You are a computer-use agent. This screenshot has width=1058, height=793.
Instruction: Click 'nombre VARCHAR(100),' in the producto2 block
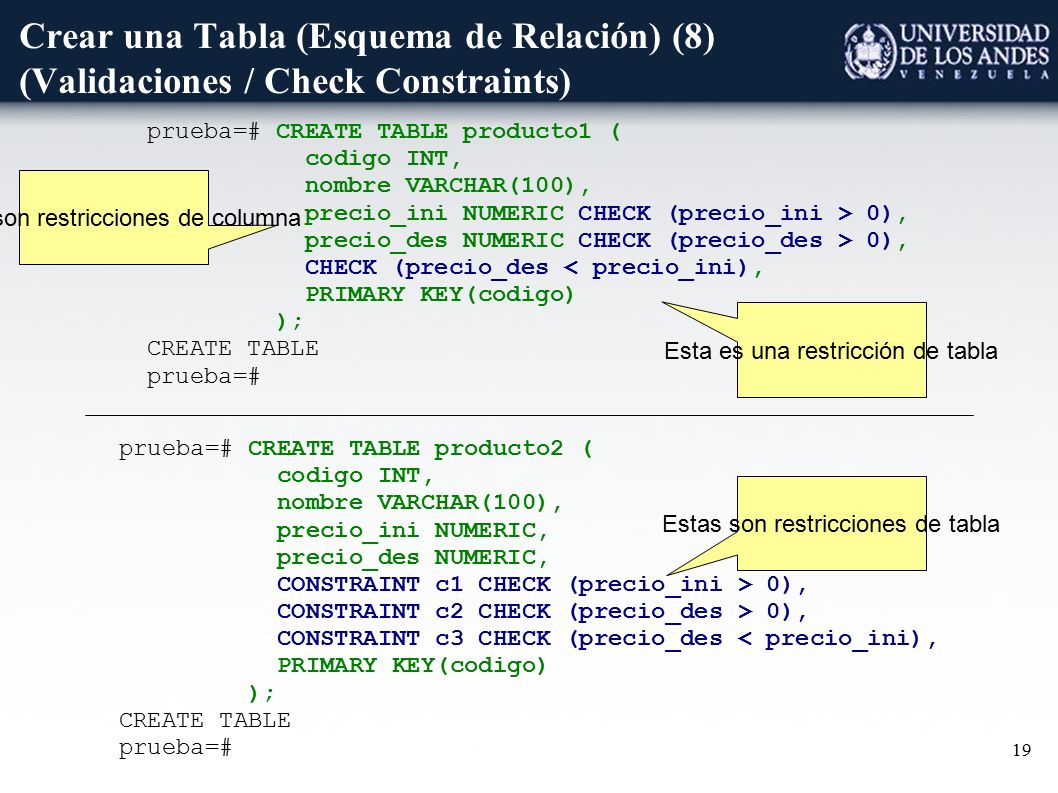(419, 503)
